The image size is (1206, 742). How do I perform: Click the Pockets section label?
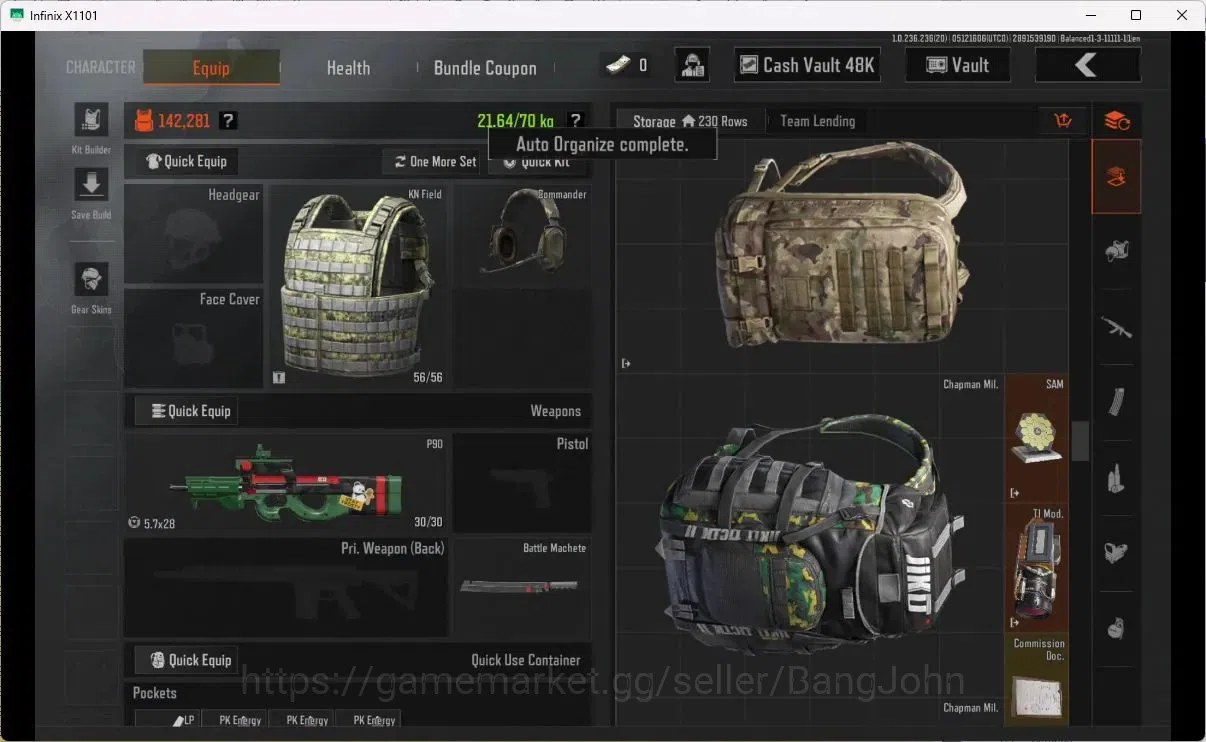tap(155, 693)
